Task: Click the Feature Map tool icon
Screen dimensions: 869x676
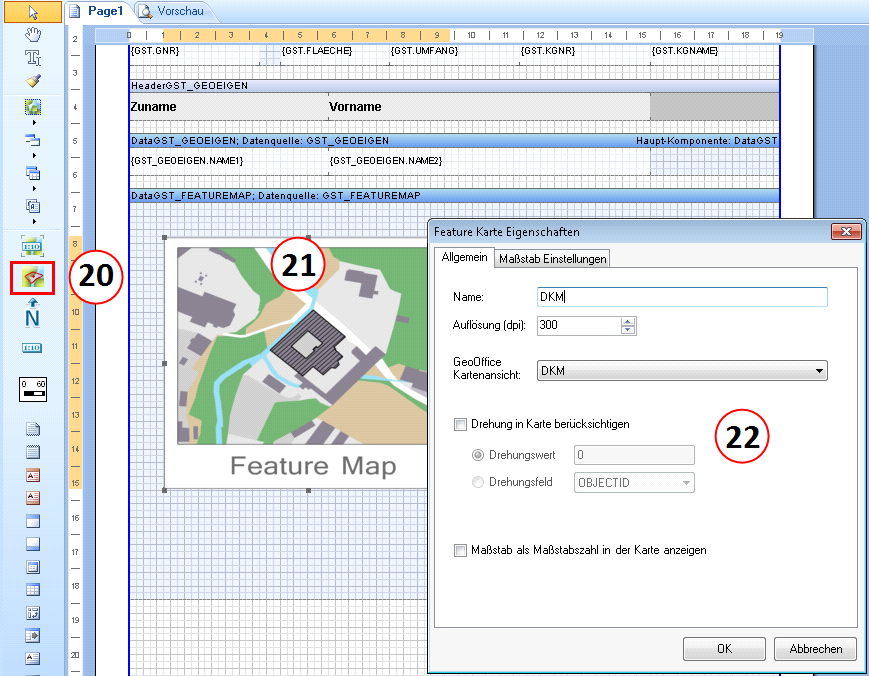Action: 33,277
